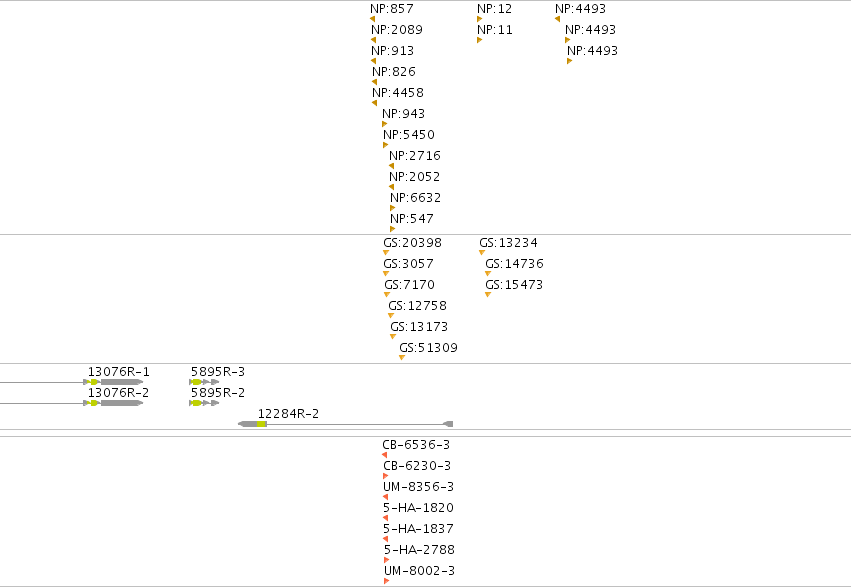Select the NP:2089 insertion label
Viewport: 851px width, 587px height.
(397, 30)
